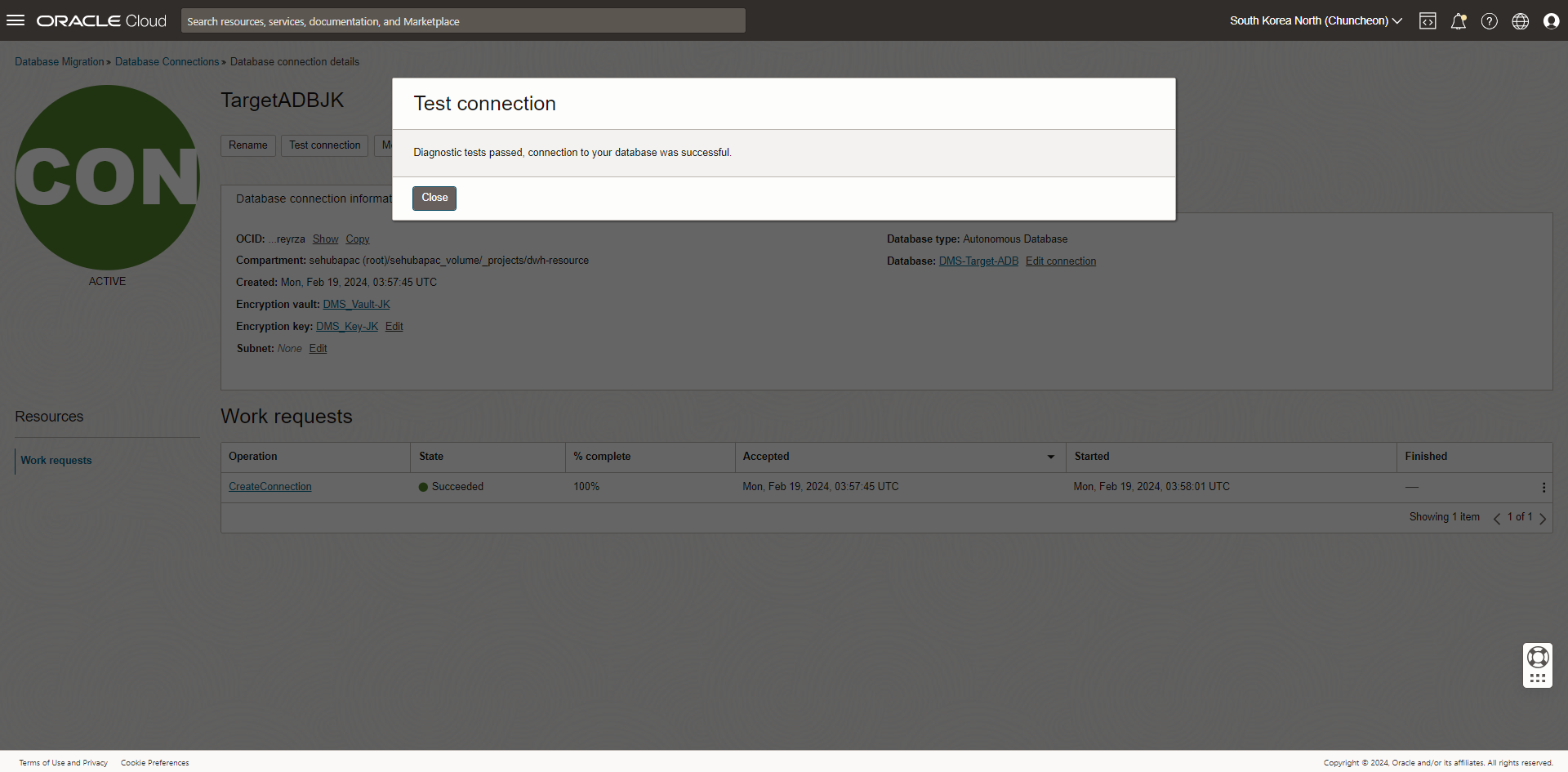
Task: Click Copy link next to OCID
Action: 358,239
